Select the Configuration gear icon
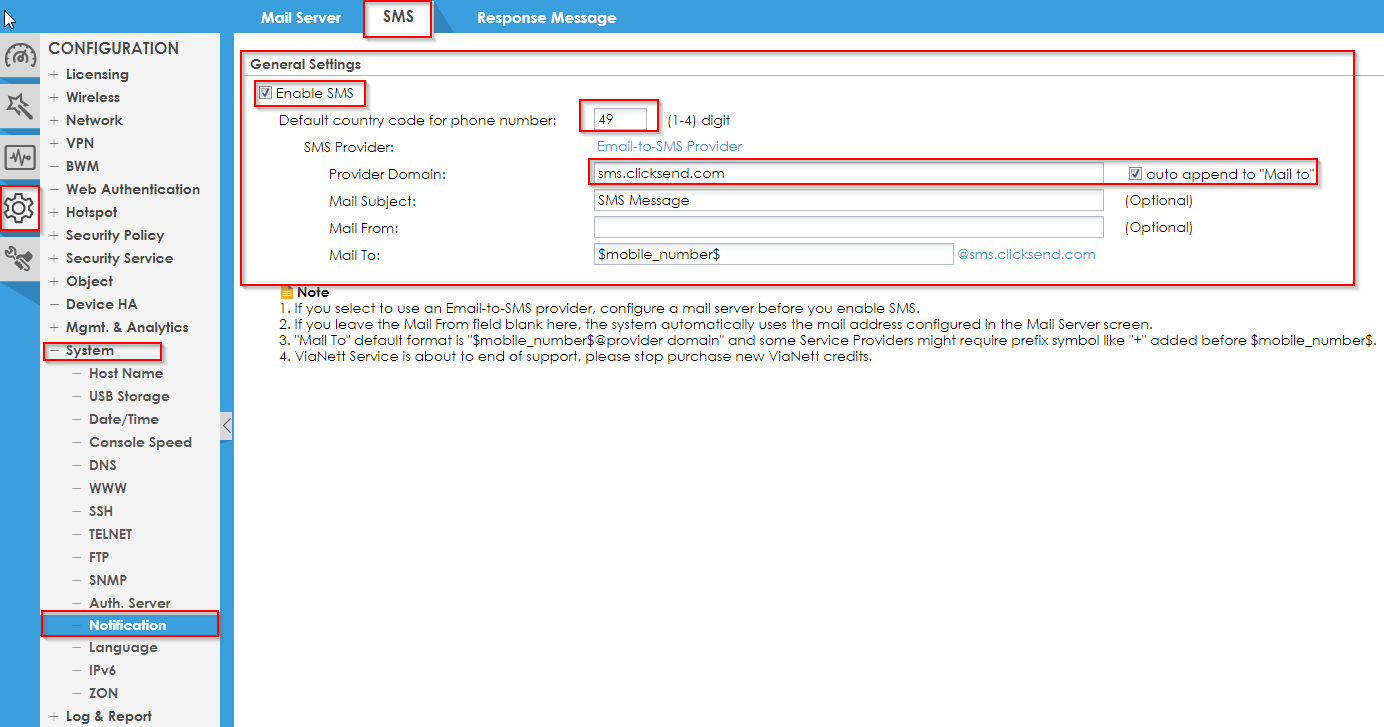1384x727 pixels. pos(18,209)
